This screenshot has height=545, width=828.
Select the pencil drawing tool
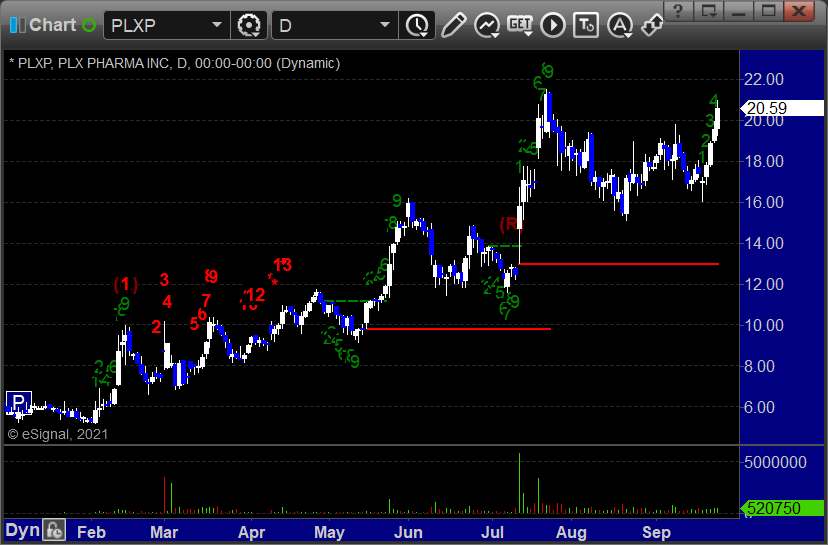point(453,25)
